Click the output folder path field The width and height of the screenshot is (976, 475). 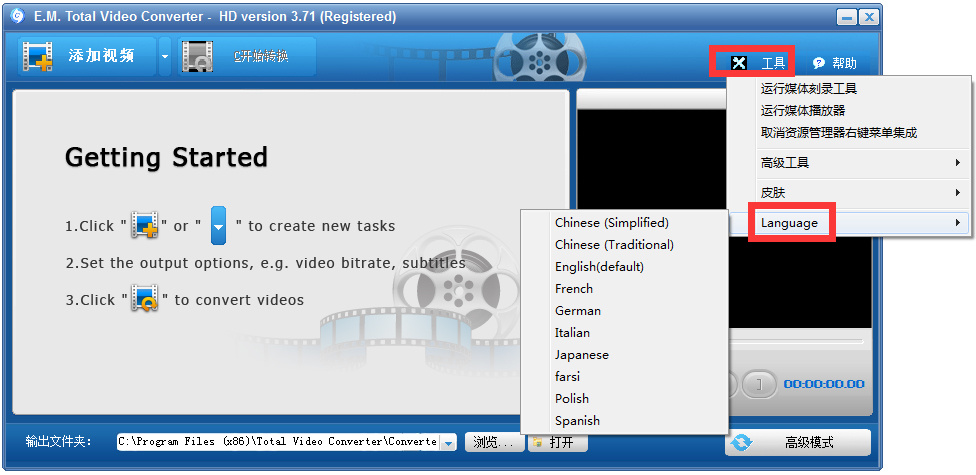coord(278,442)
